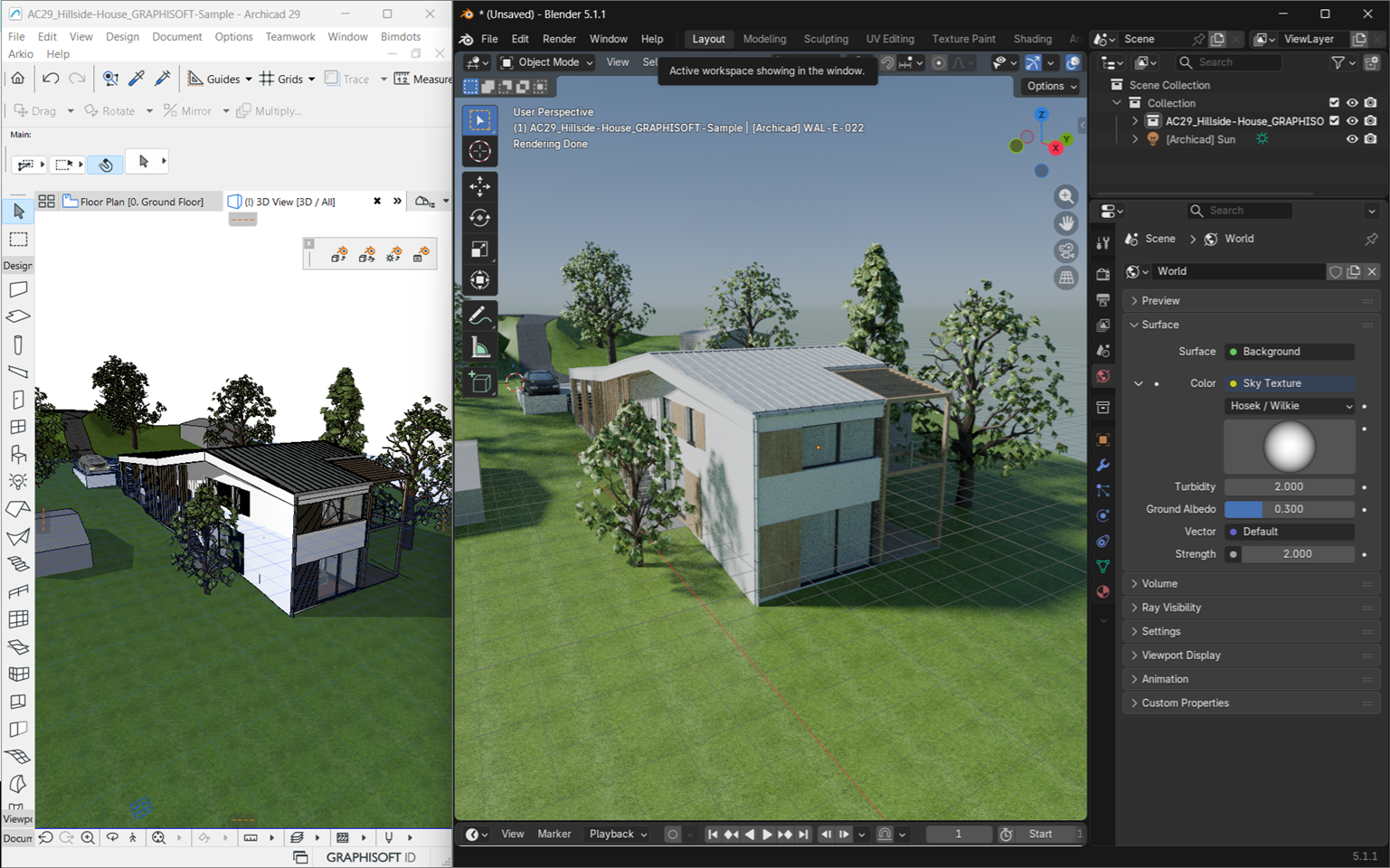Hide AC29_Hillside-House collection with eye icon
The width and height of the screenshot is (1390, 868).
pos(1352,121)
